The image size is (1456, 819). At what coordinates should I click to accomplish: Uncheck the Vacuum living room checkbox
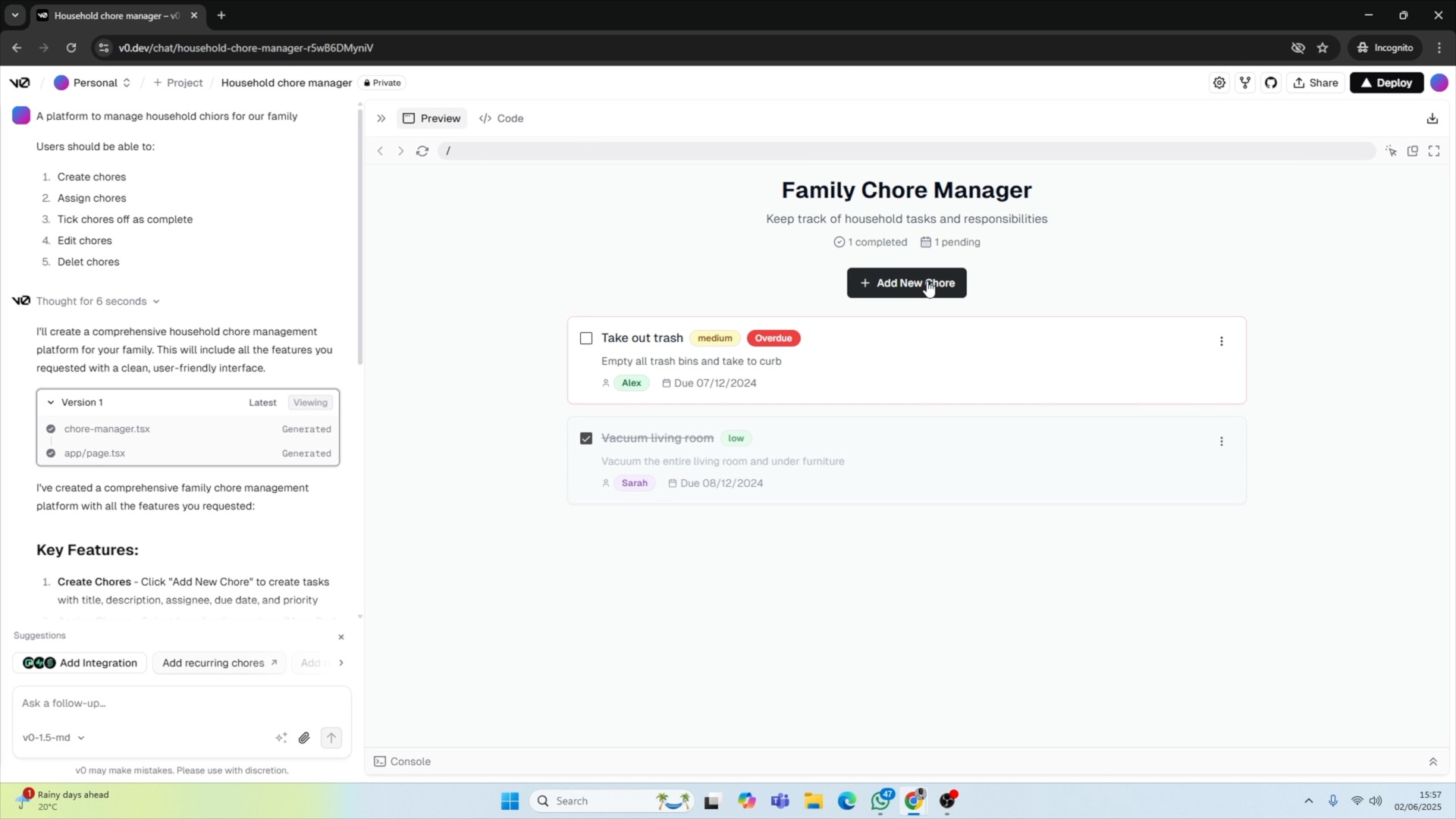pos(586,438)
